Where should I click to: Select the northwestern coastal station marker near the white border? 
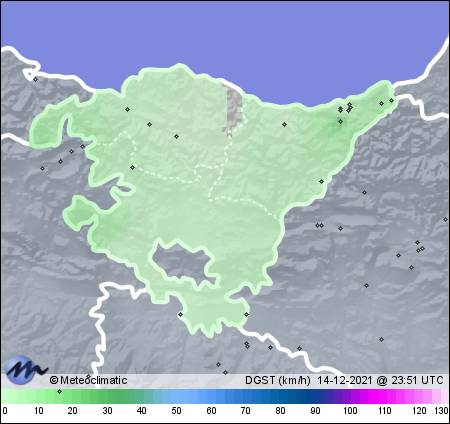pyautogui.click(x=35, y=79)
